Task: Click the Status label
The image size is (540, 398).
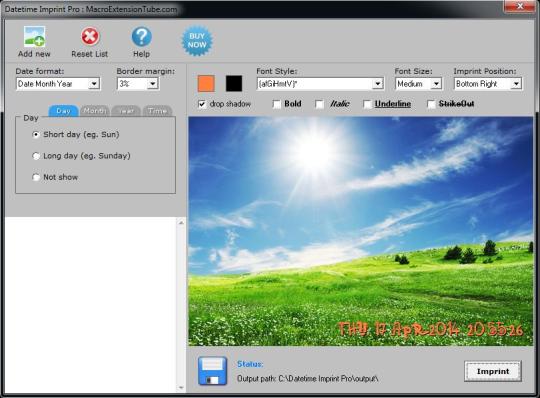Action: (x=250, y=364)
